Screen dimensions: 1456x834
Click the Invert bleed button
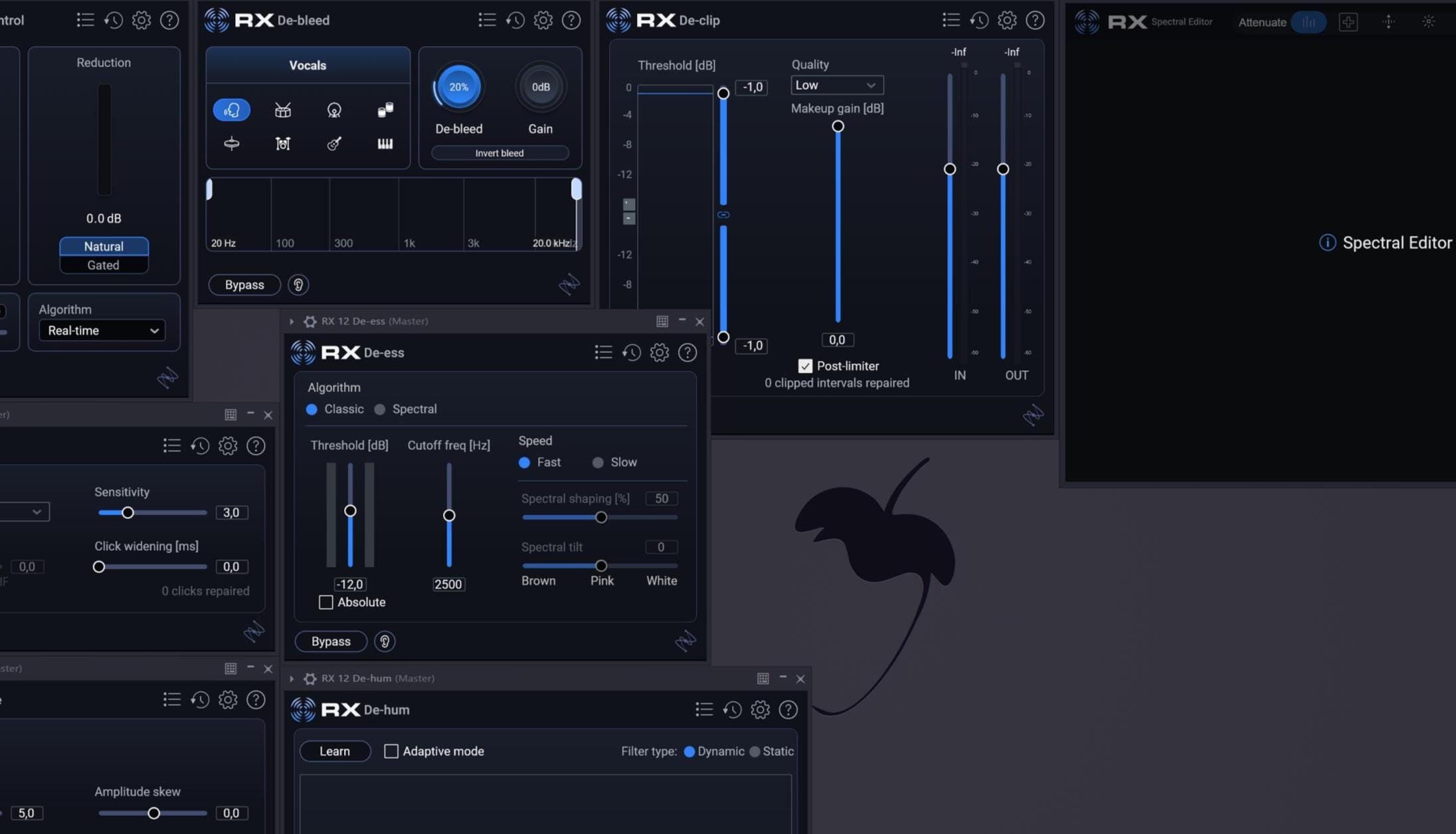500,153
